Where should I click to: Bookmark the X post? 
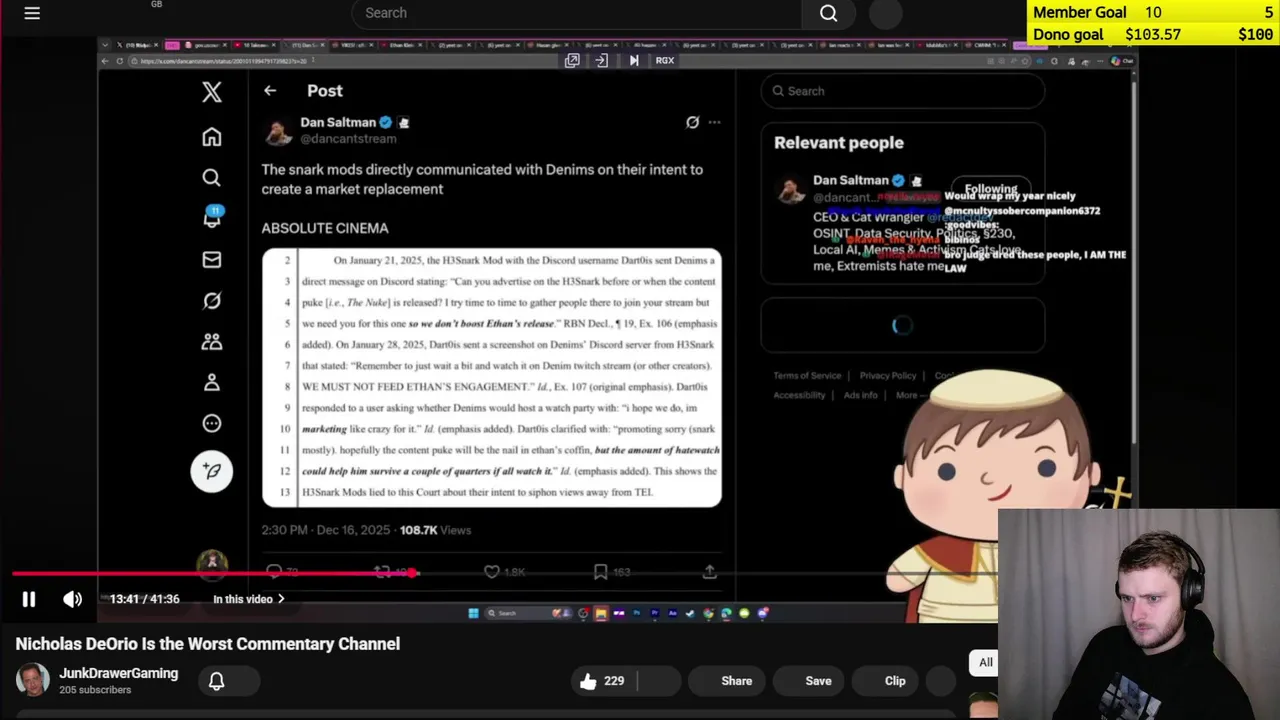tap(600, 572)
